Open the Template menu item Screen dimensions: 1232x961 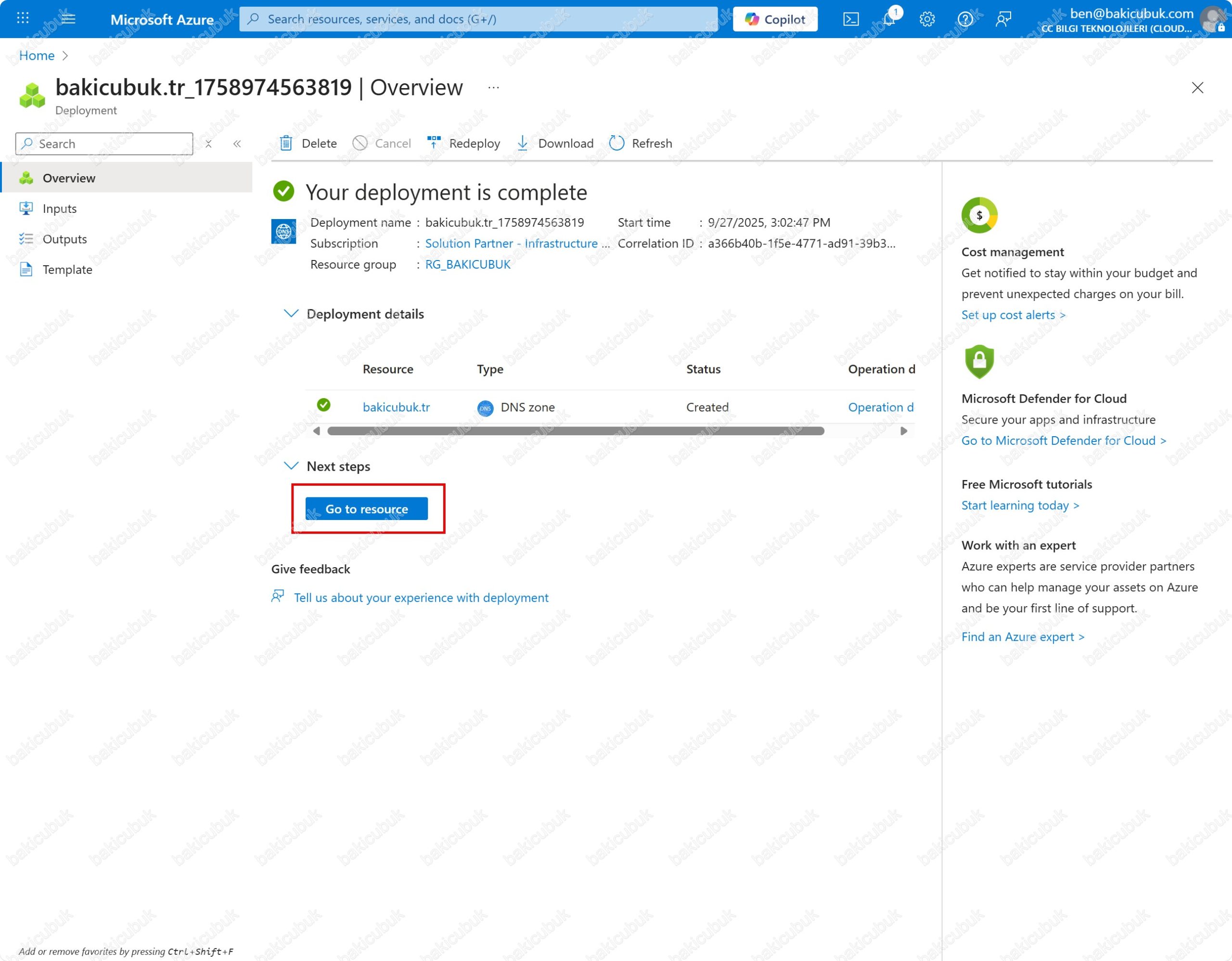(67, 270)
